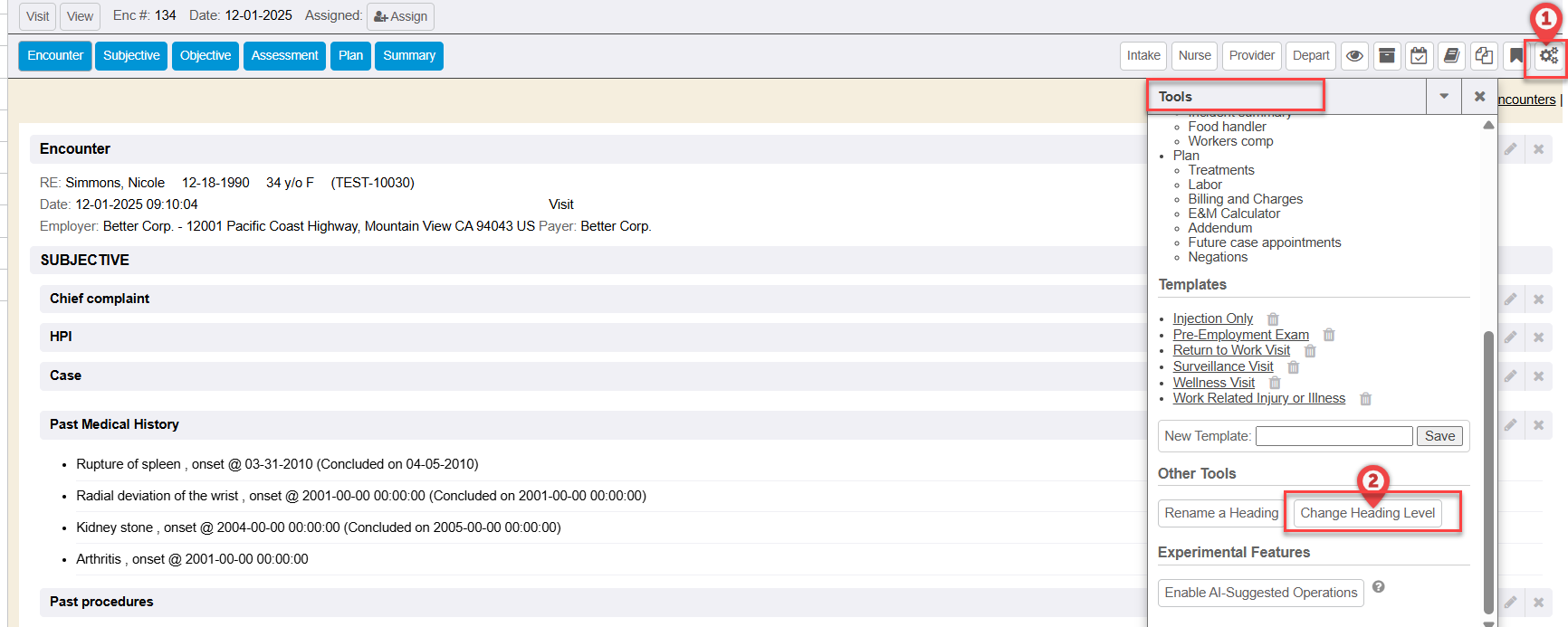The width and height of the screenshot is (1568, 627).
Task: Open the View dropdown menu
Action: point(80,16)
